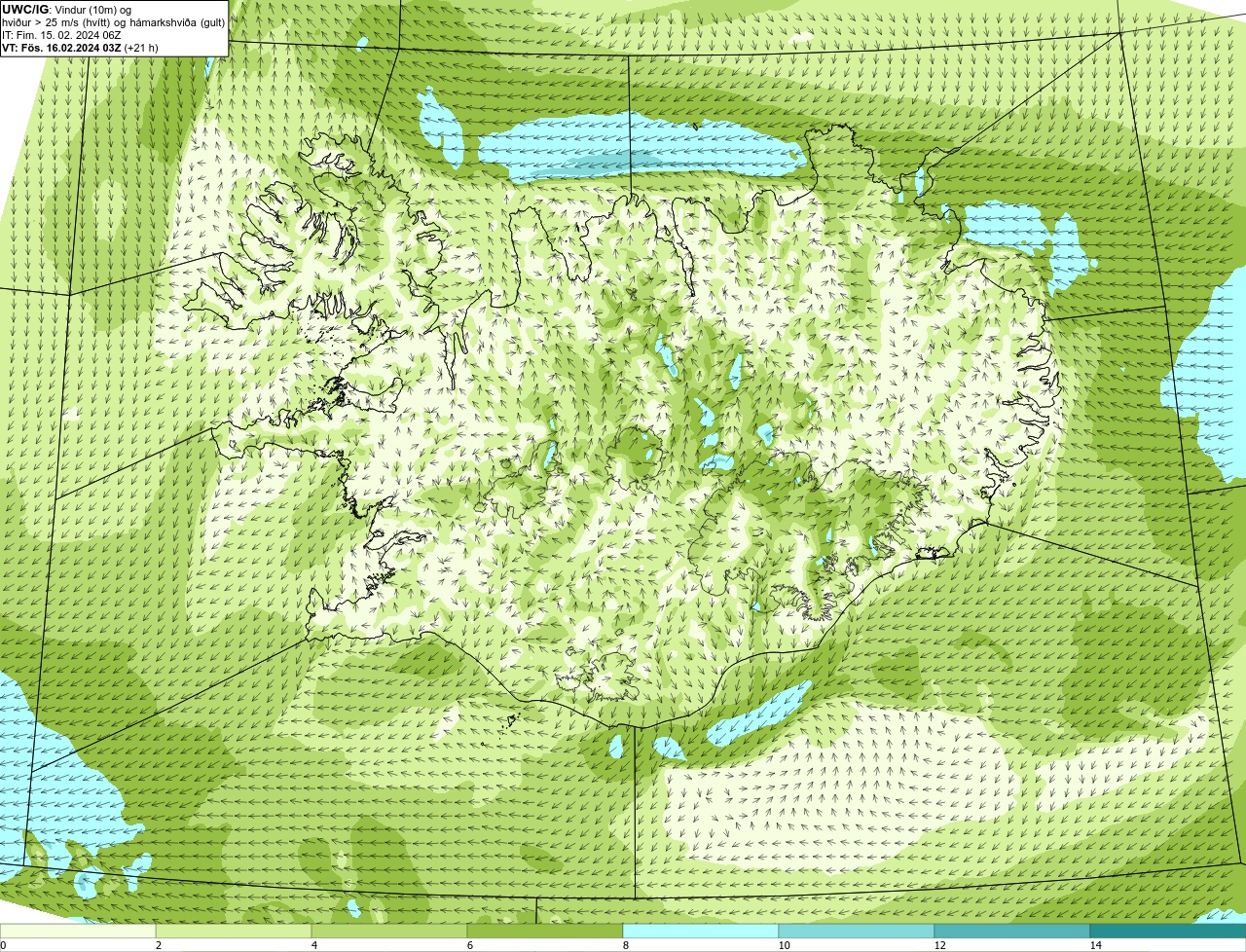Select the 4–6 m/s color bar segment
Viewport: 1246px width, 952px height.
389,931
